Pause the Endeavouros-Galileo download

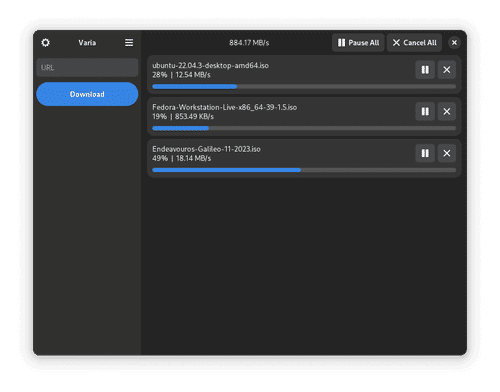pos(425,153)
